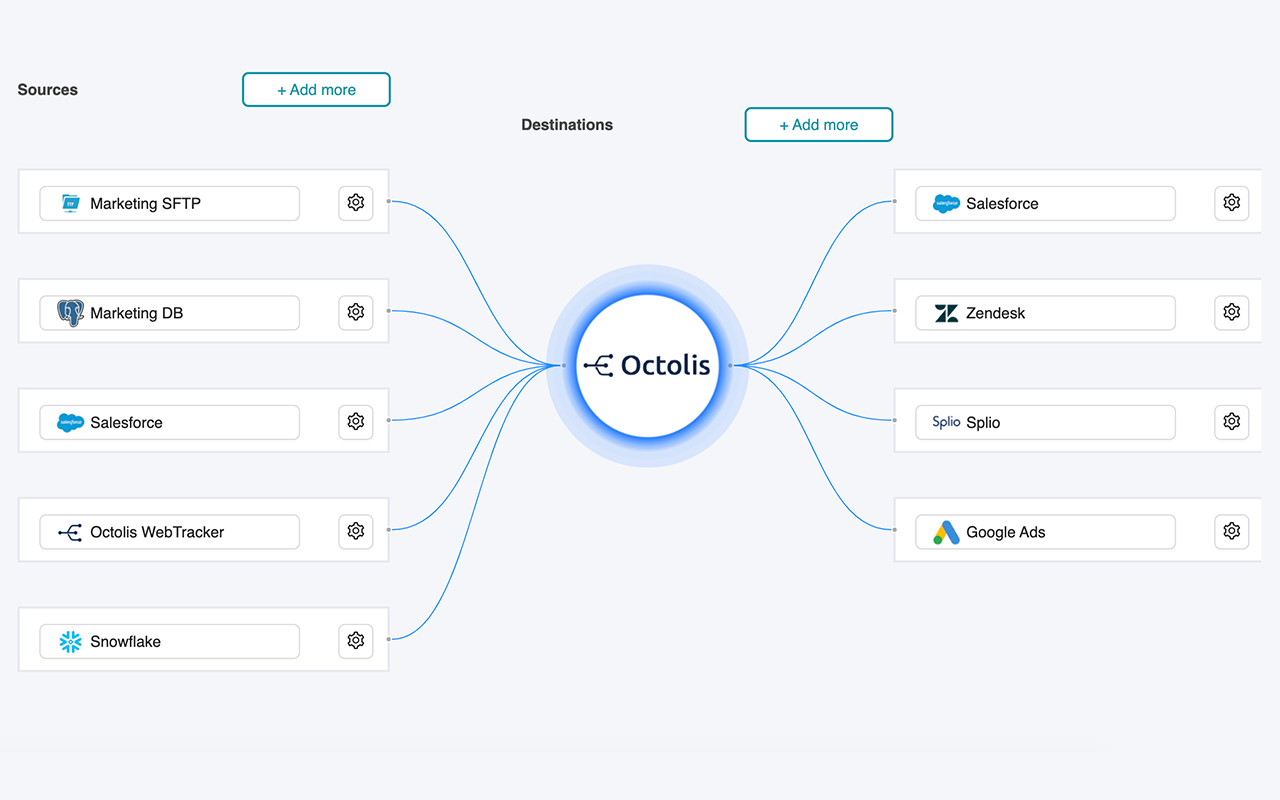Image resolution: width=1280 pixels, height=800 pixels.
Task: Select the Marketing DB source field
Action: [x=170, y=312]
